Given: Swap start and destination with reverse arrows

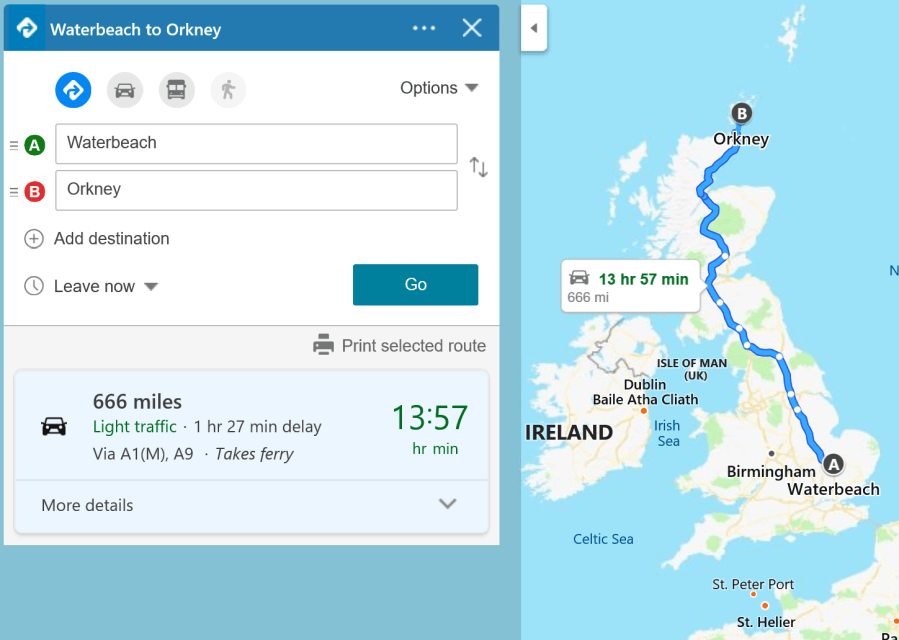Looking at the screenshot, I should (x=479, y=167).
